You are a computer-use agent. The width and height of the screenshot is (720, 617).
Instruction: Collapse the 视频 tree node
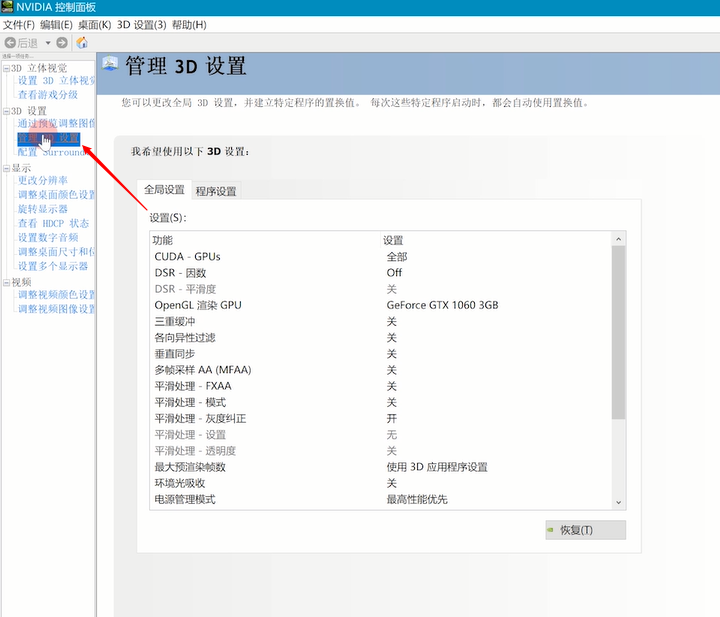[6, 282]
